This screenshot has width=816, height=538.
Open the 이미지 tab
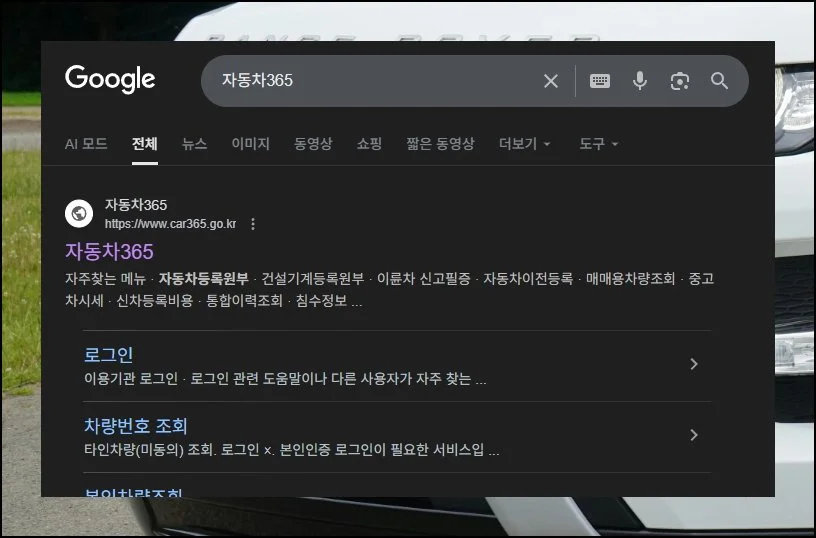[250, 144]
